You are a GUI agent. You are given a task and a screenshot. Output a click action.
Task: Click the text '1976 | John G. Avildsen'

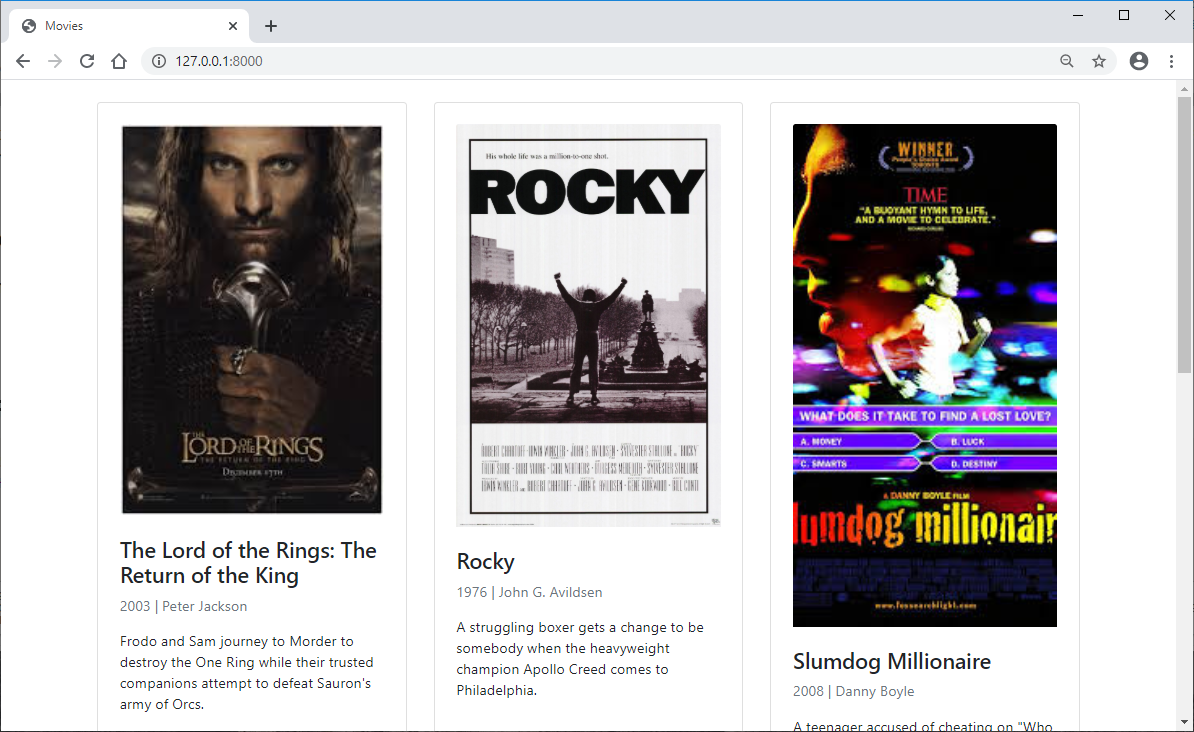coord(529,592)
